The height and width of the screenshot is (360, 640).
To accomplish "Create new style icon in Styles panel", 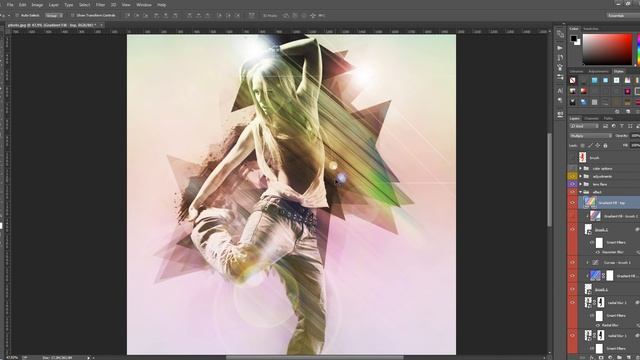I will [x=628, y=111].
